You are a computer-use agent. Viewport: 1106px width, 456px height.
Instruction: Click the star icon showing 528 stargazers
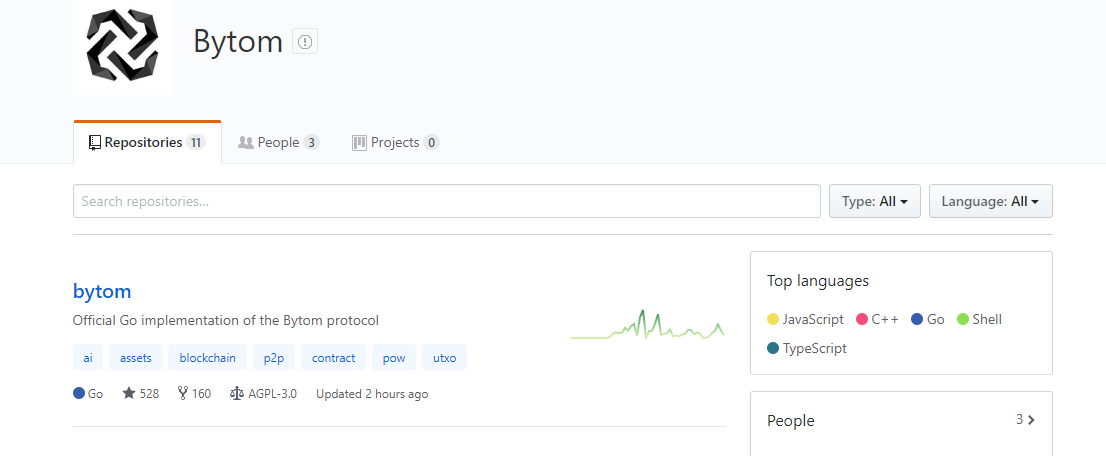[x=128, y=393]
